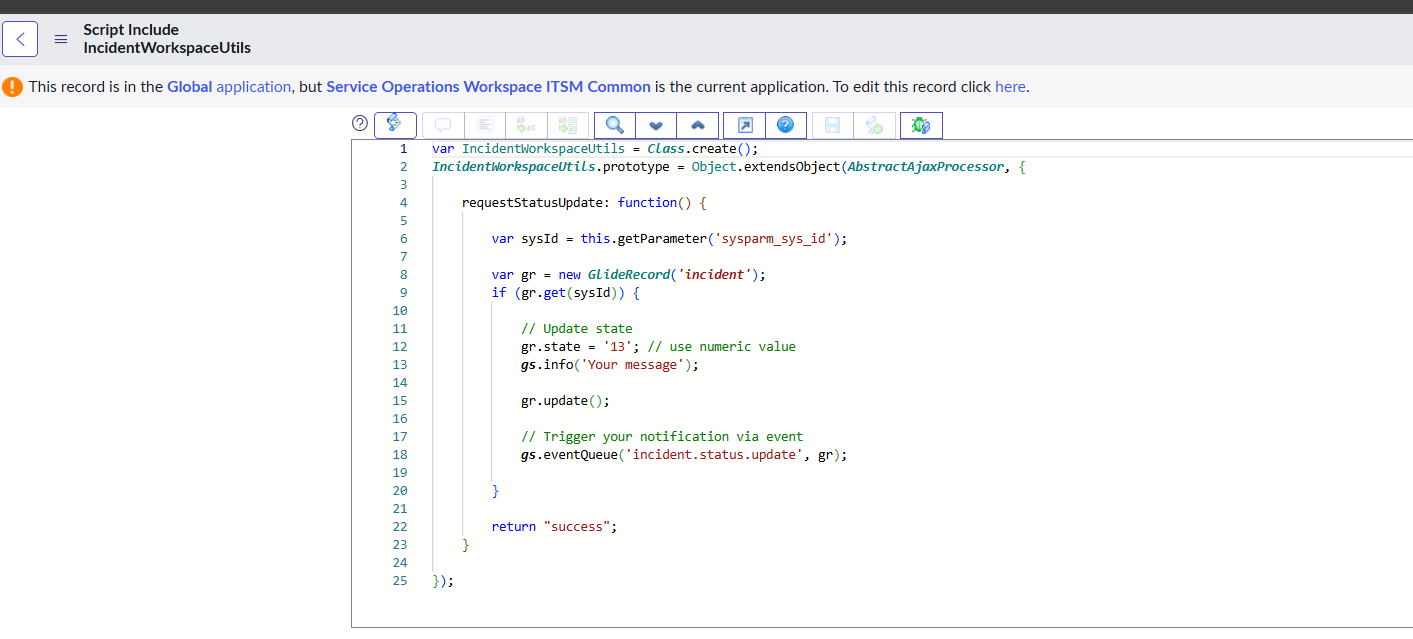The image size is (1413, 639).
Task: Open the search magnifier tool
Action: 615,125
